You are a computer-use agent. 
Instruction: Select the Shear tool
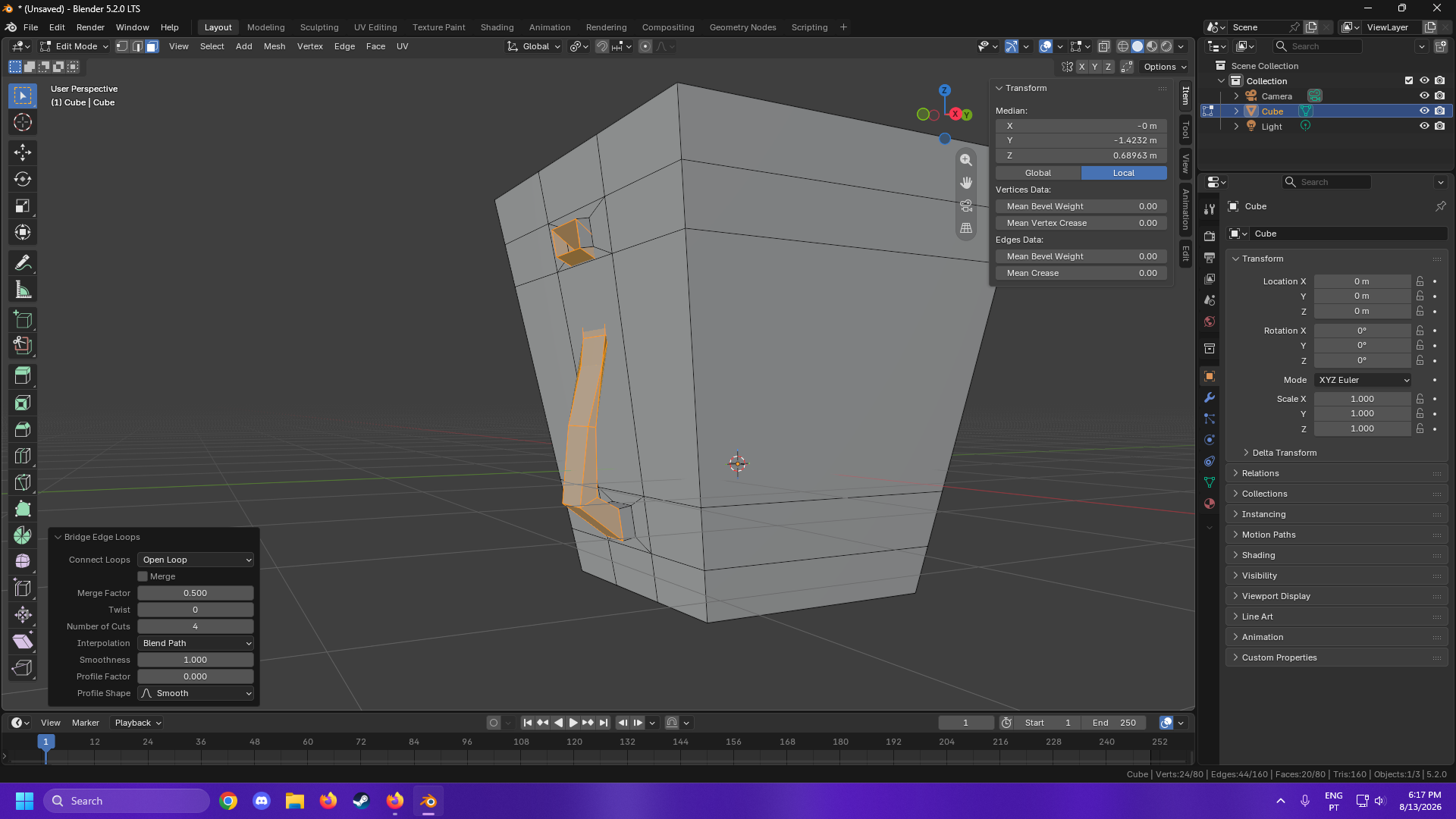point(23,642)
